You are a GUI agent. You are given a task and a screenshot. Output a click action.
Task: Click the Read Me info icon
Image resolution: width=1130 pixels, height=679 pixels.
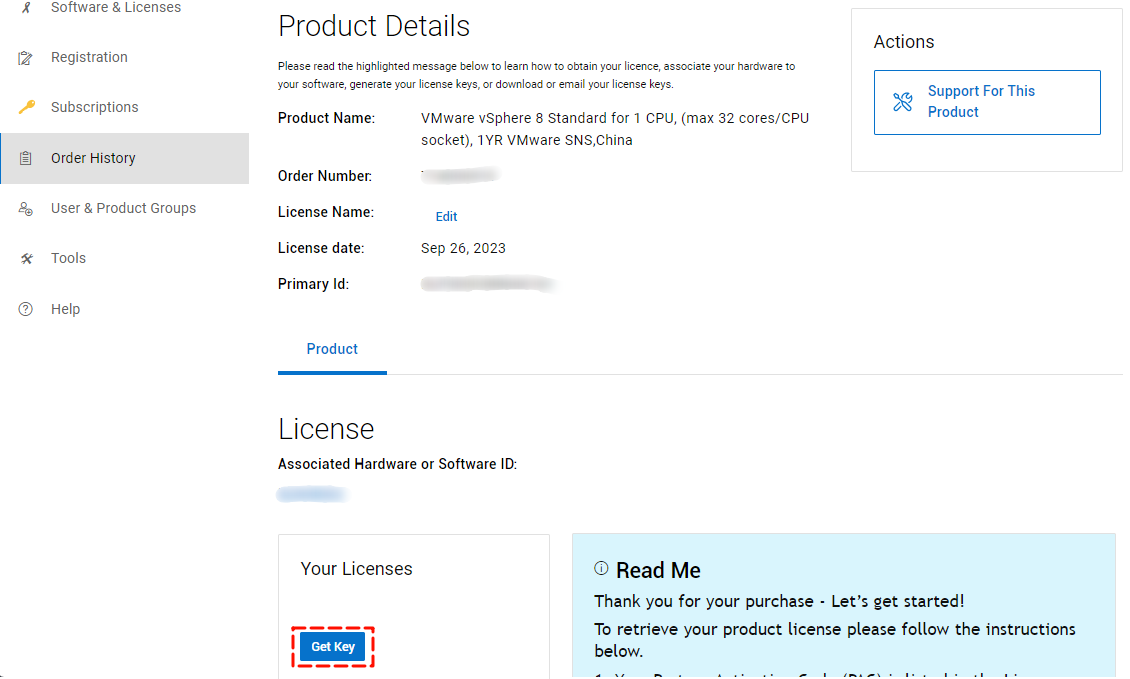(x=601, y=568)
